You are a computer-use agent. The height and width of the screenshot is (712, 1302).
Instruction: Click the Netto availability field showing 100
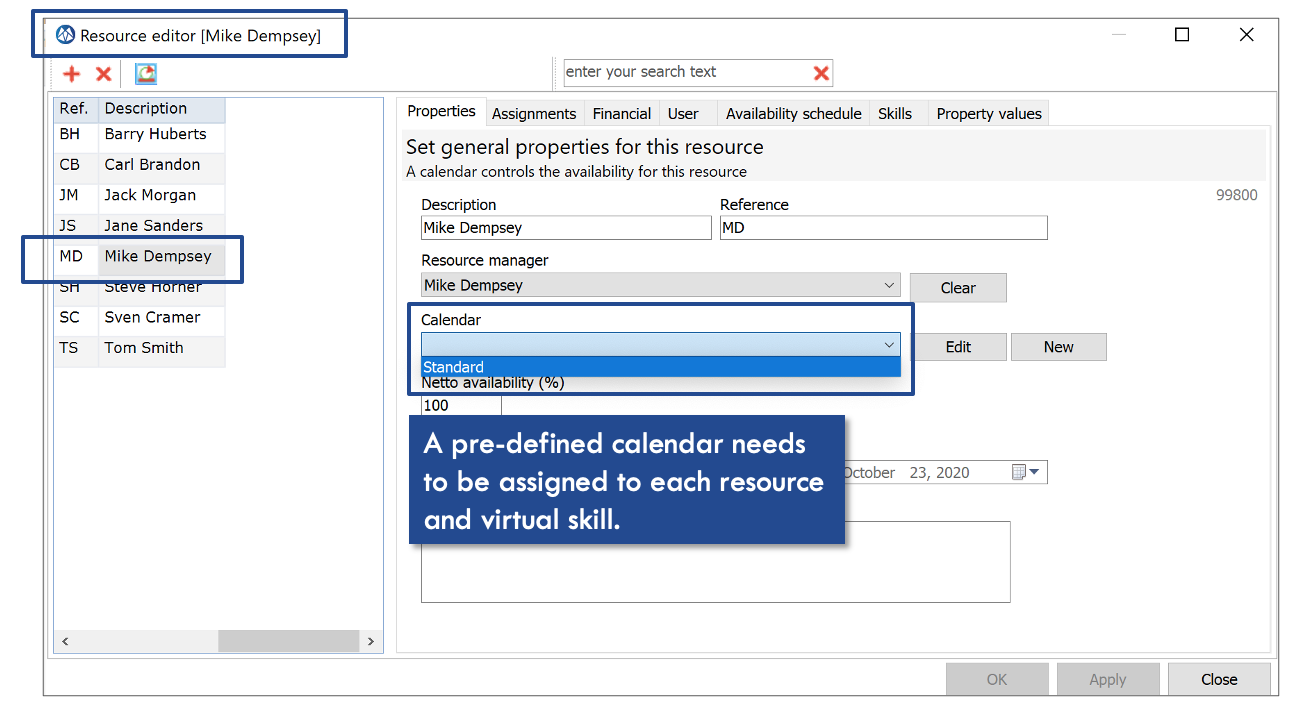click(x=461, y=405)
